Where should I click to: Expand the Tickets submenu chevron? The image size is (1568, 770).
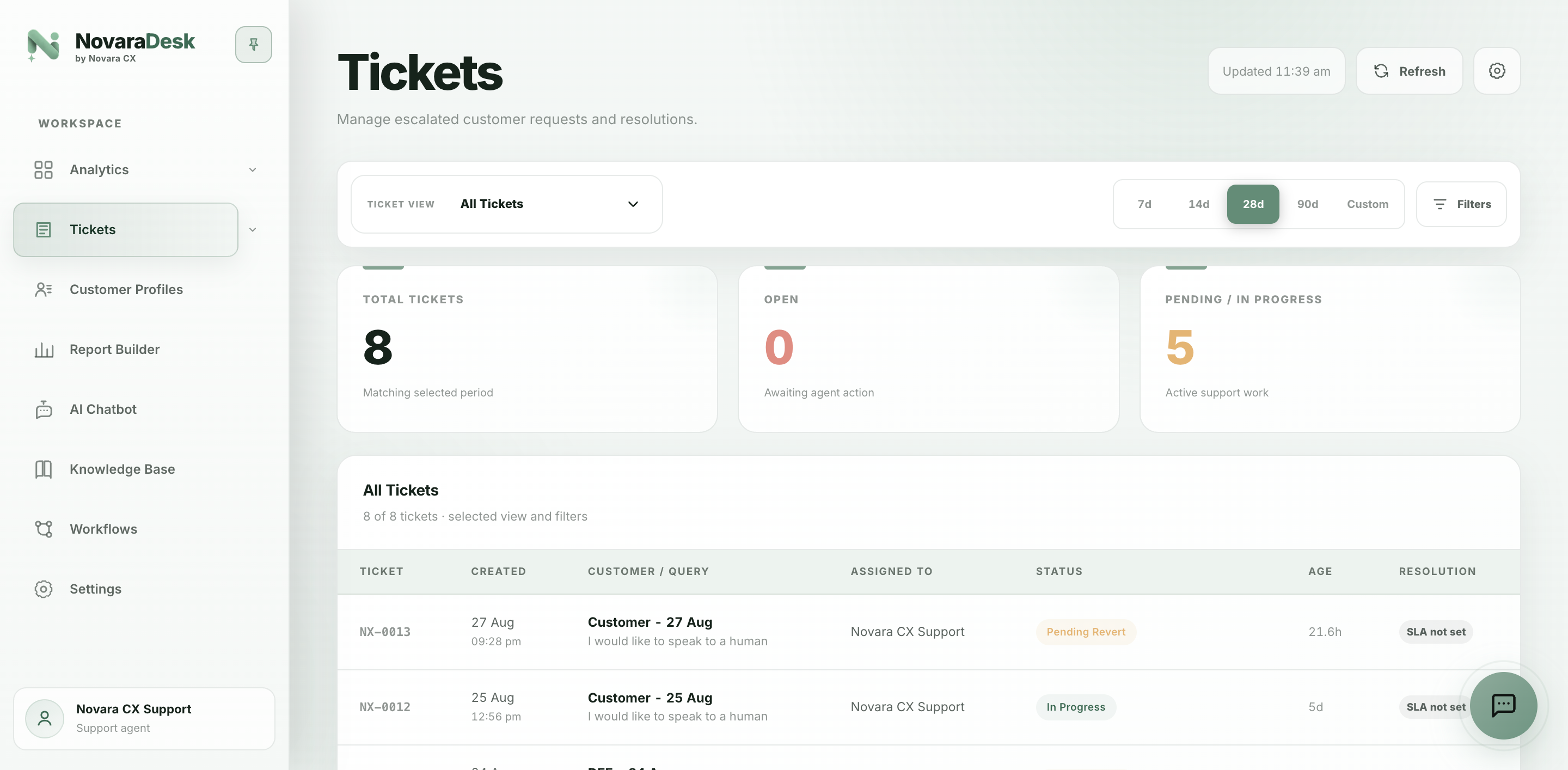point(253,229)
